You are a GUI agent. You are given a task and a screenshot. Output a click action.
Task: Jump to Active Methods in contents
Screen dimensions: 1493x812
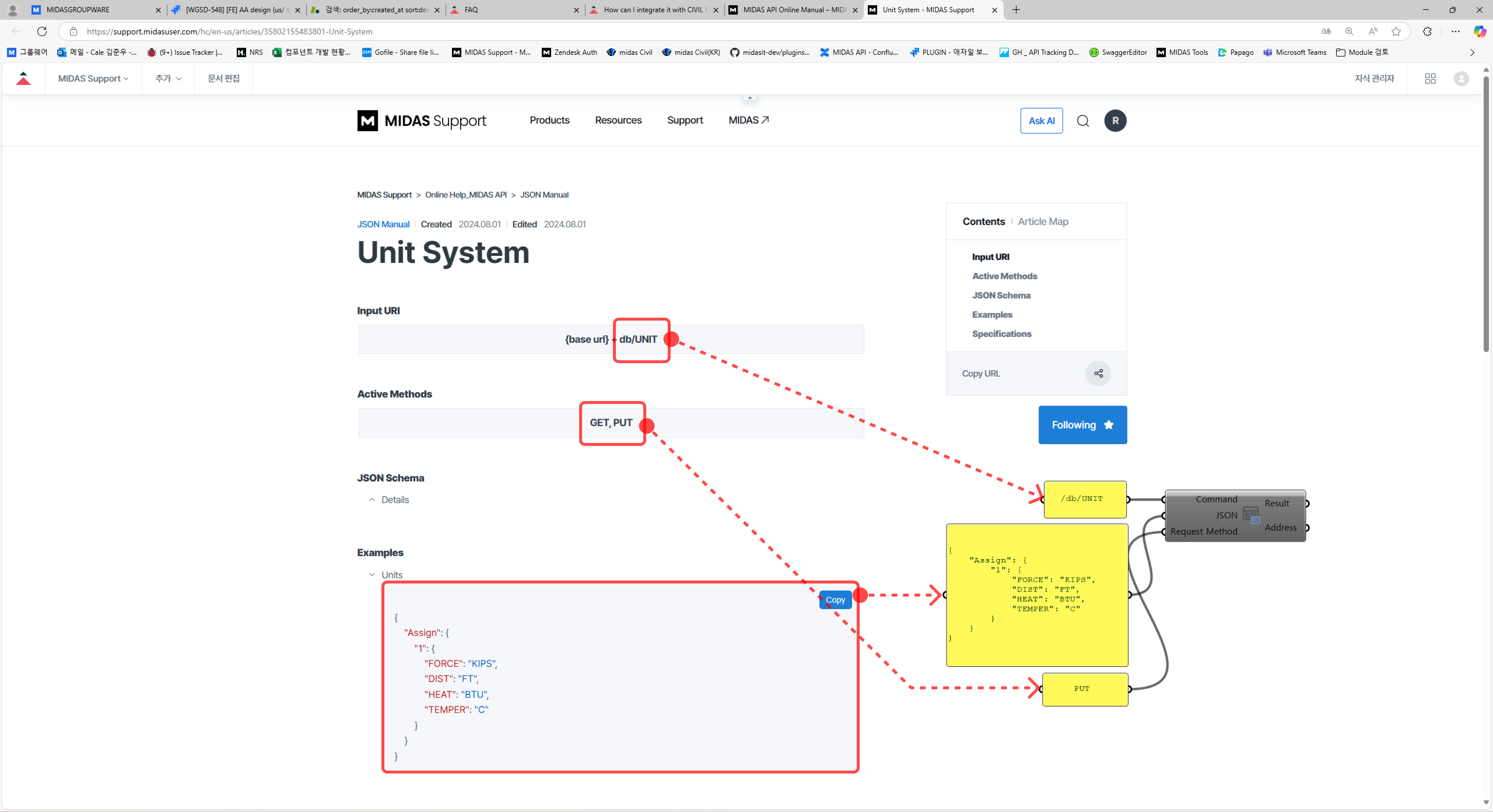point(1004,276)
